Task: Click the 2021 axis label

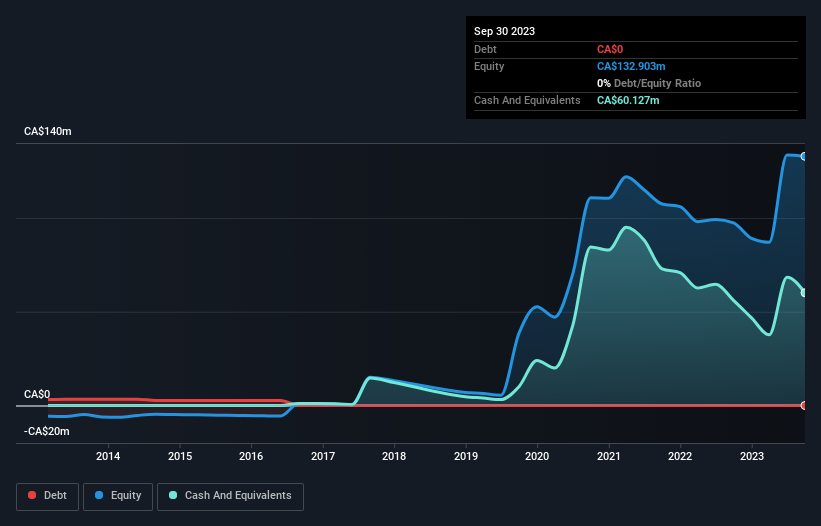Action: [x=608, y=456]
